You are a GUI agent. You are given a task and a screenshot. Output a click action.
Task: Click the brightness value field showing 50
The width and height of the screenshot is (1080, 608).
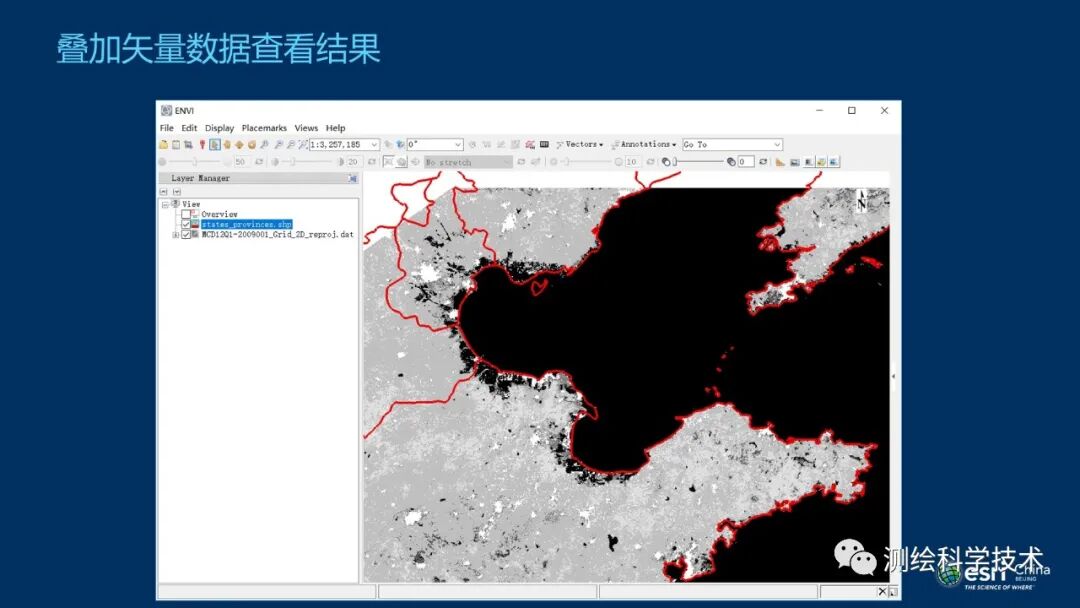[241, 162]
